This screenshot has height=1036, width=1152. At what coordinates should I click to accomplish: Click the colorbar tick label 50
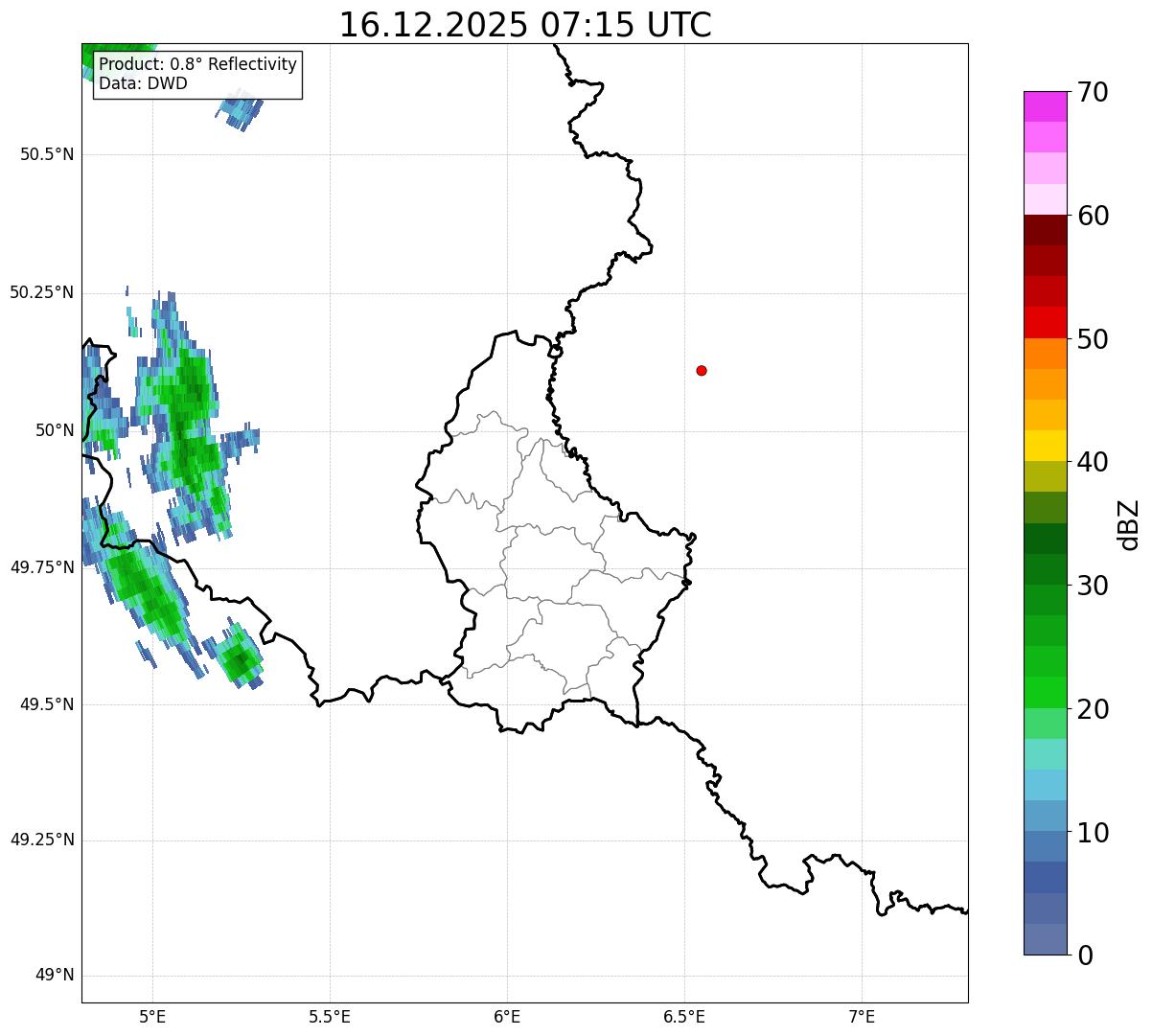pos(1093,339)
